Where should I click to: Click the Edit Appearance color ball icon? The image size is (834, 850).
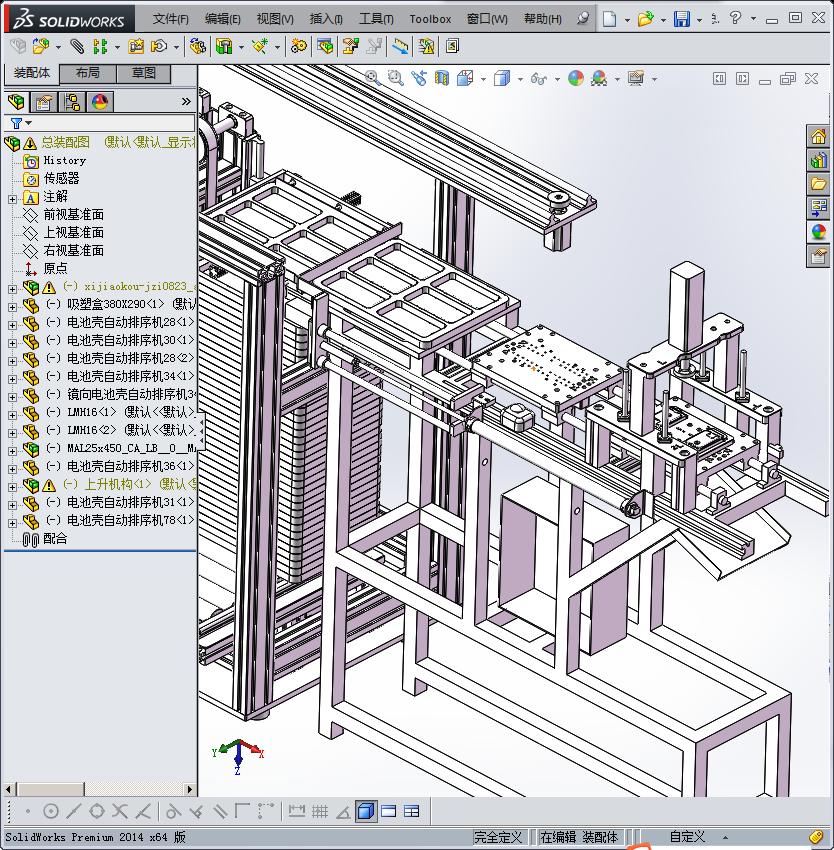click(x=575, y=78)
